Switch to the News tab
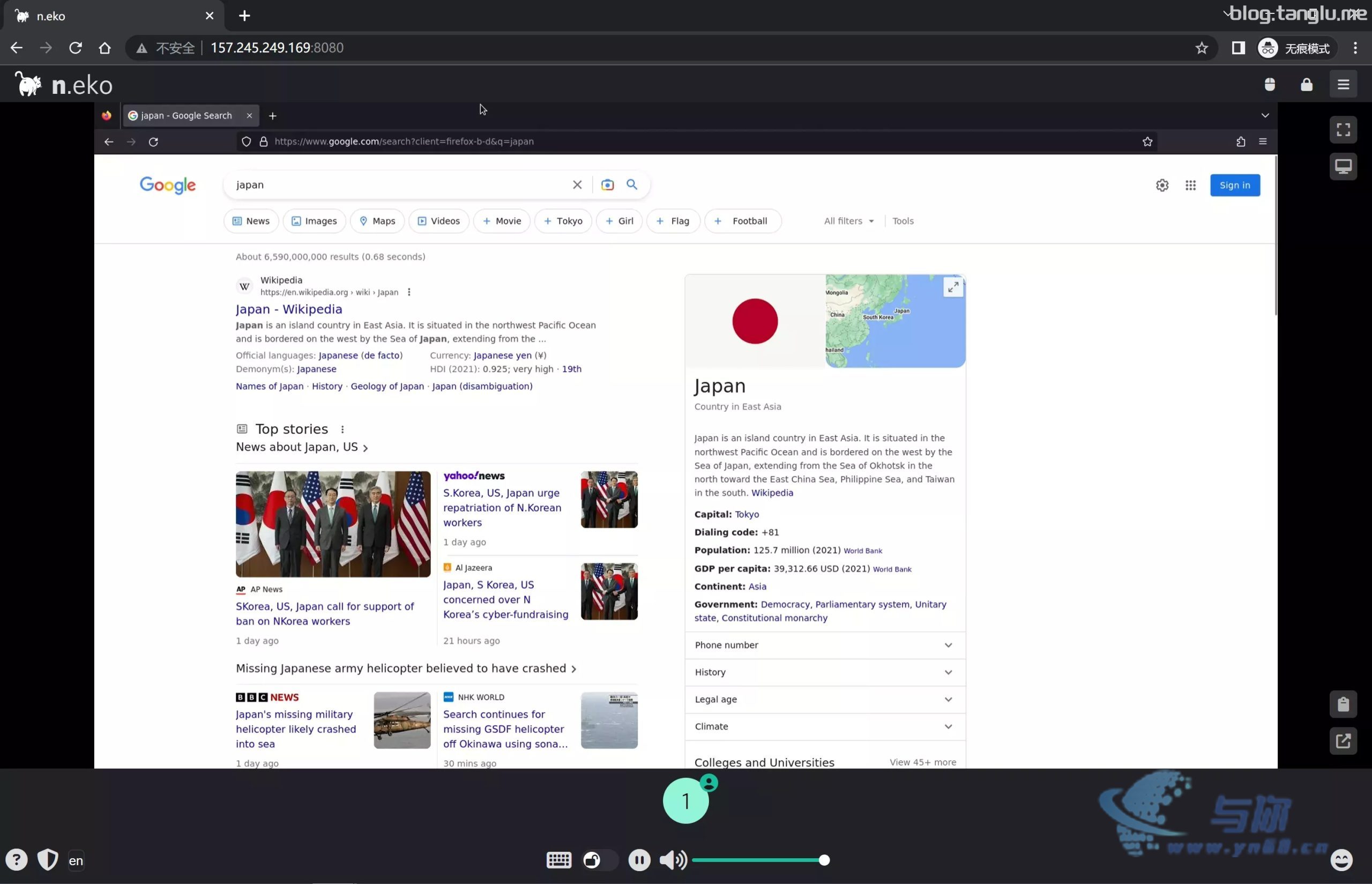This screenshot has height=884, width=1372. click(251, 221)
